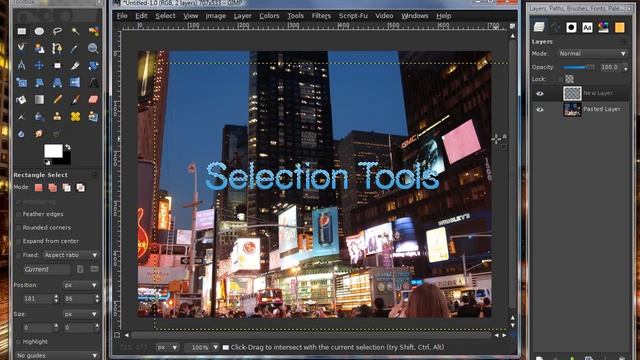The width and height of the screenshot is (640, 360).
Task: Select the Paintbrush tool
Action: [x=75, y=100]
